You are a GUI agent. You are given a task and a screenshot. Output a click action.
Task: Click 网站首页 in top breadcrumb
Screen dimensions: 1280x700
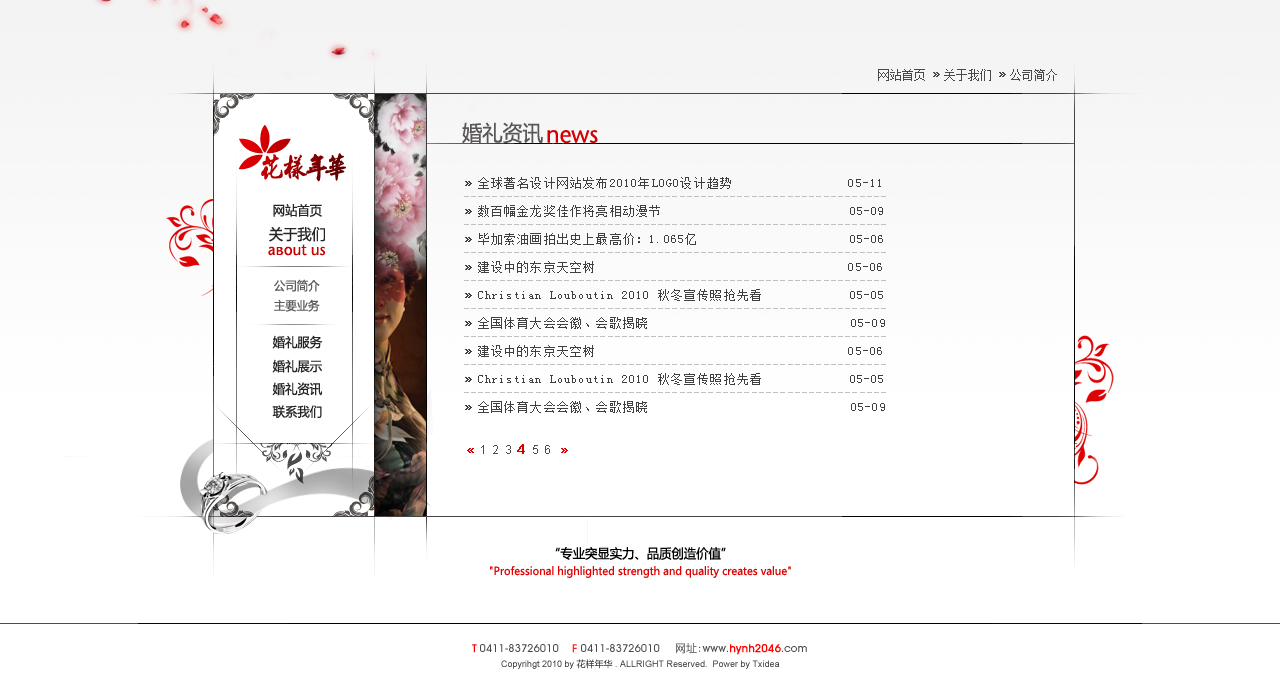(901, 75)
